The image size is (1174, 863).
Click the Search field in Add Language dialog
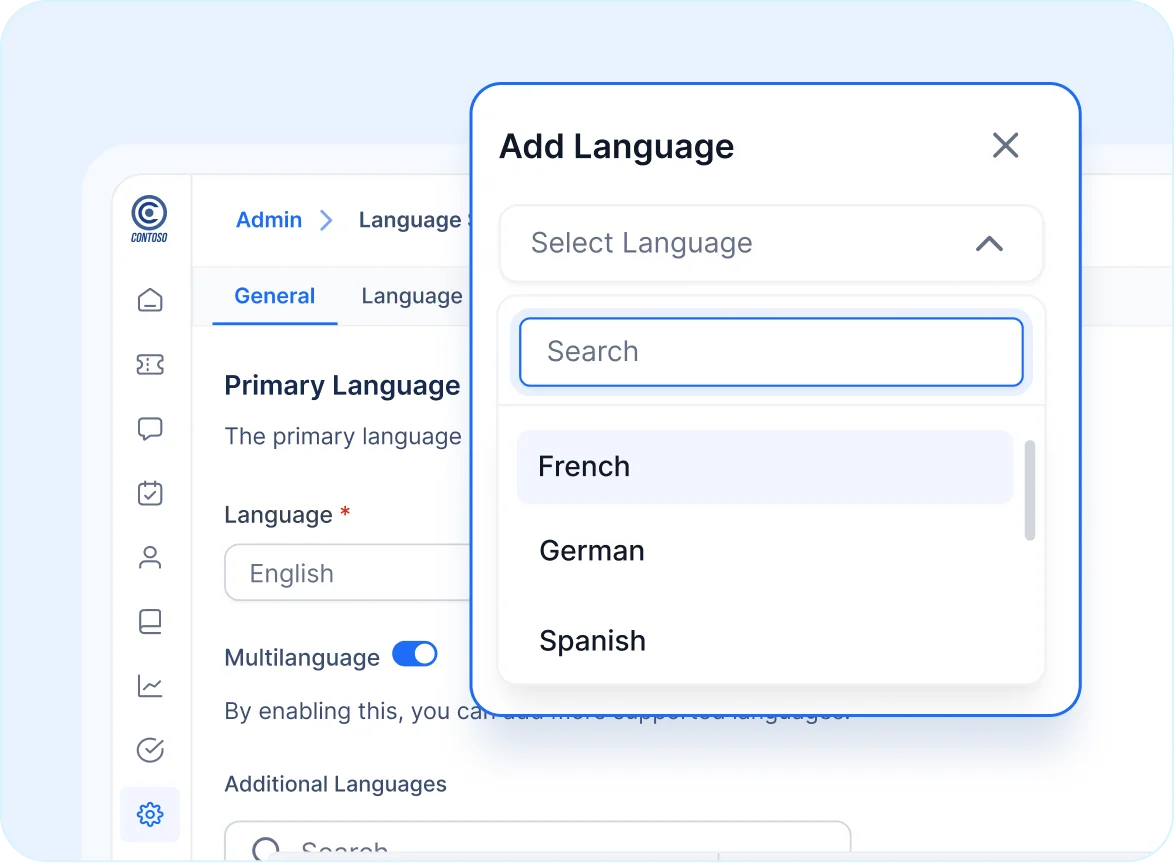pos(770,351)
